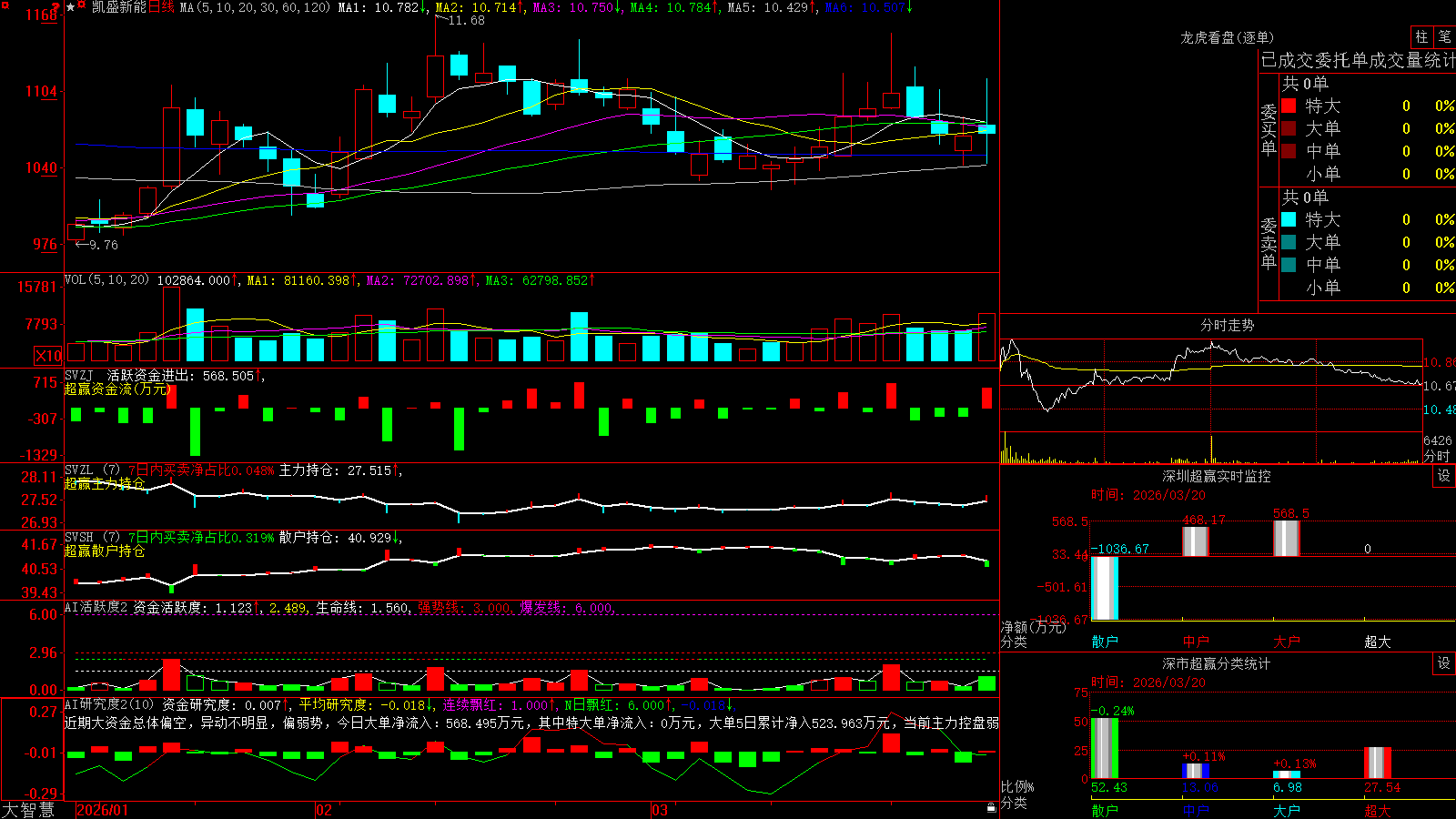Screen dimensions: 1456x819
Task: Click the green MA4: 10.784 value
Action: [675, 7]
